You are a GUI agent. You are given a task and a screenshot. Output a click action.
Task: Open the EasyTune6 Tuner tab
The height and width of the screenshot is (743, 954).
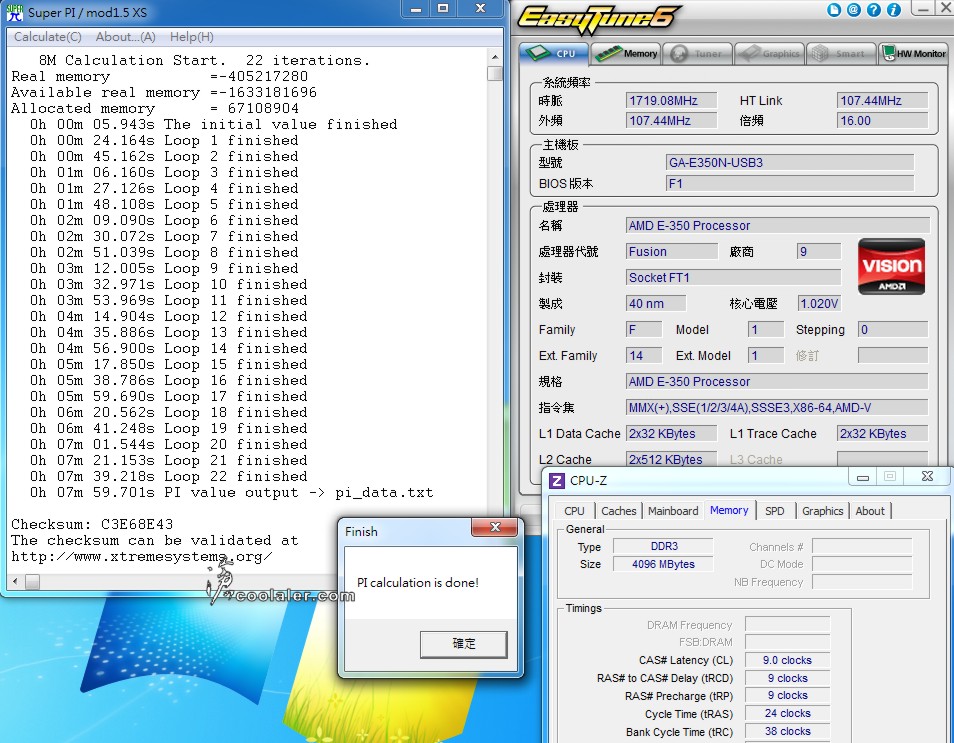[697, 54]
